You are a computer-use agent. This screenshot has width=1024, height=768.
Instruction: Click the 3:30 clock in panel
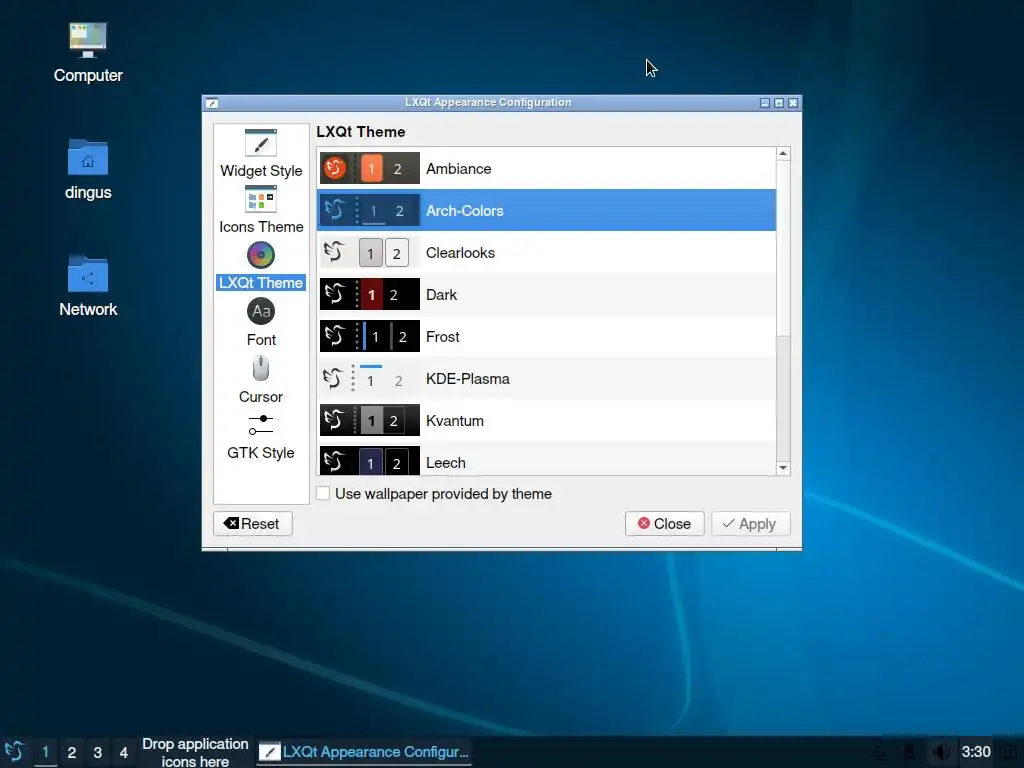click(976, 752)
